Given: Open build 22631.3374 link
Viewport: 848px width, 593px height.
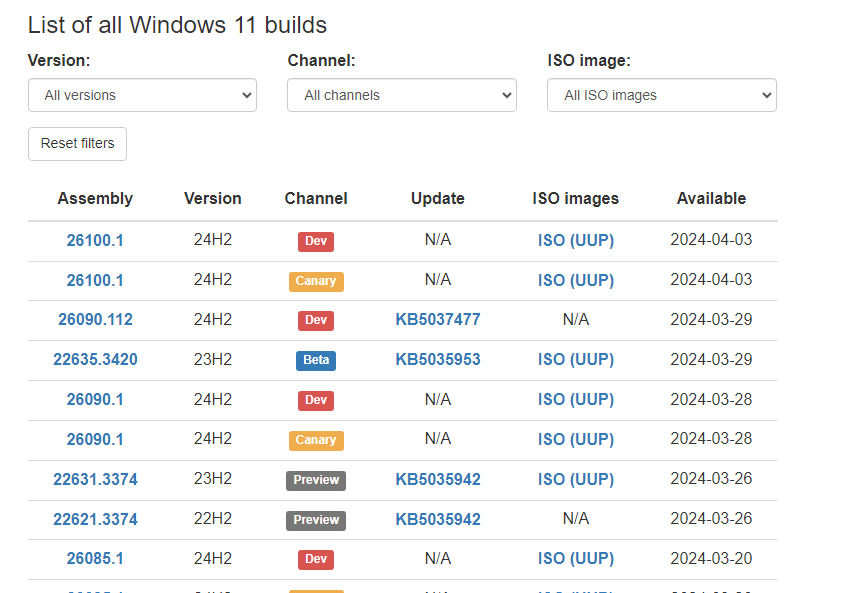Looking at the screenshot, I should click(95, 479).
